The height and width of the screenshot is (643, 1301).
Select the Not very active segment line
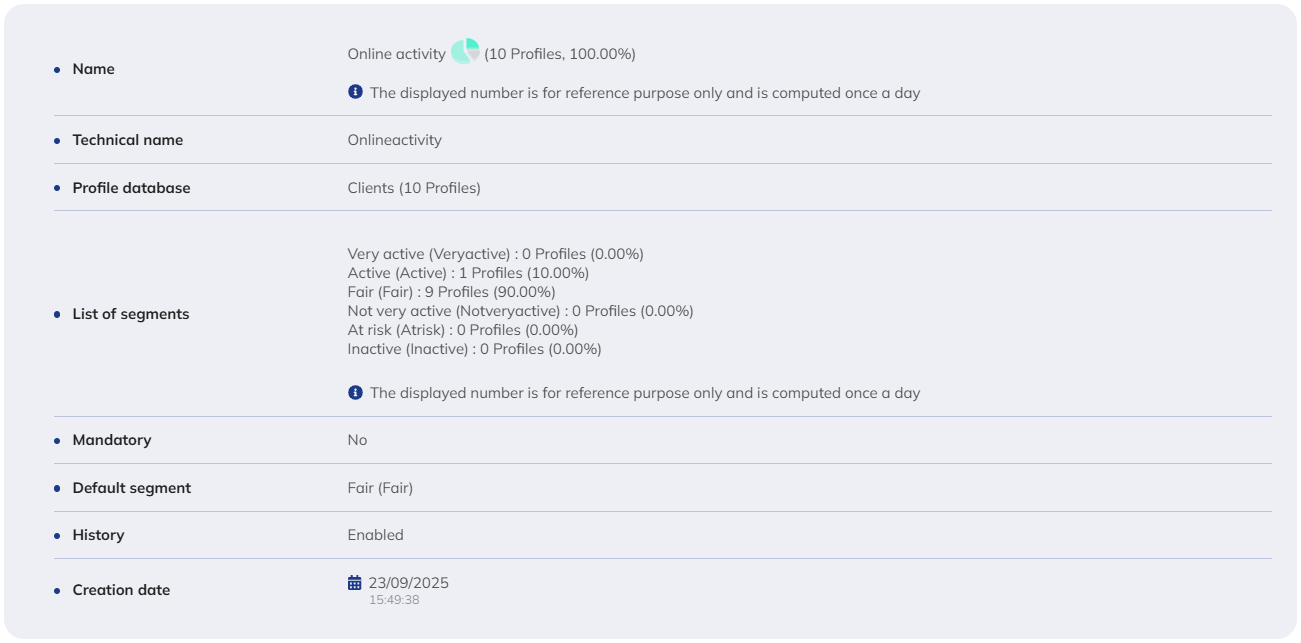520,311
